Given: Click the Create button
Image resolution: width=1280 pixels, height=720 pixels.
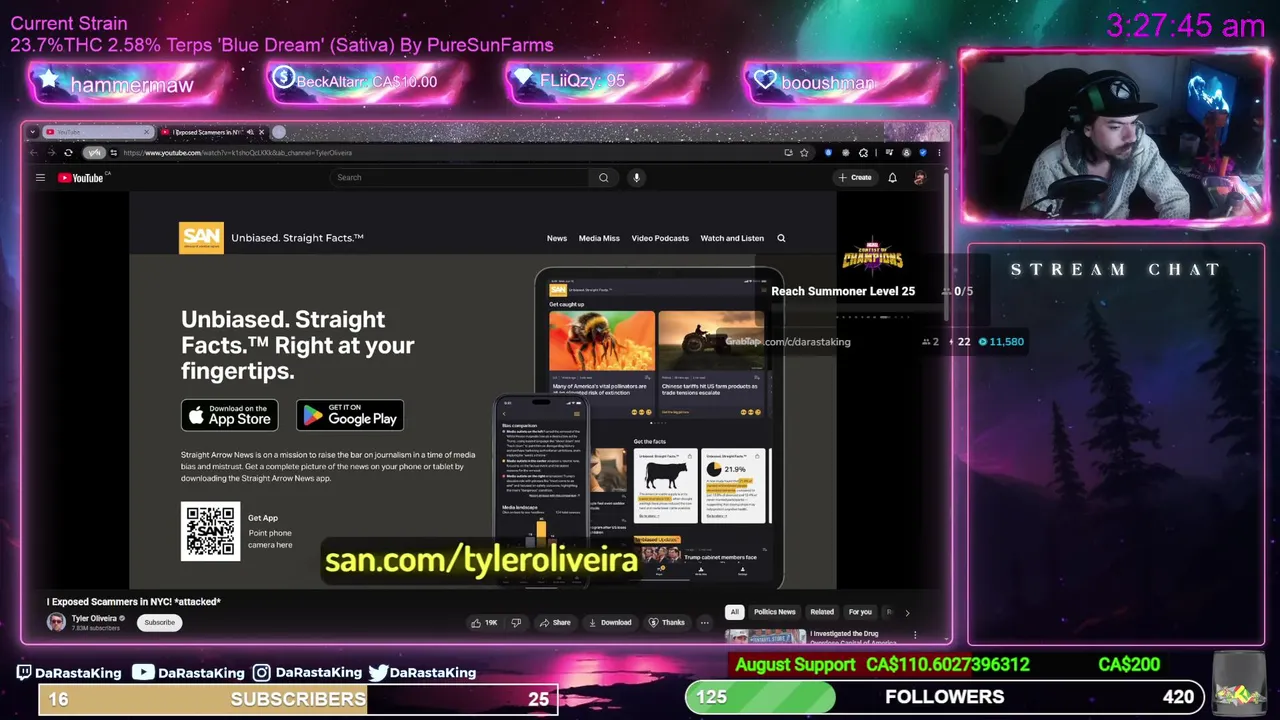Looking at the screenshot, I should tap(855, 178).
